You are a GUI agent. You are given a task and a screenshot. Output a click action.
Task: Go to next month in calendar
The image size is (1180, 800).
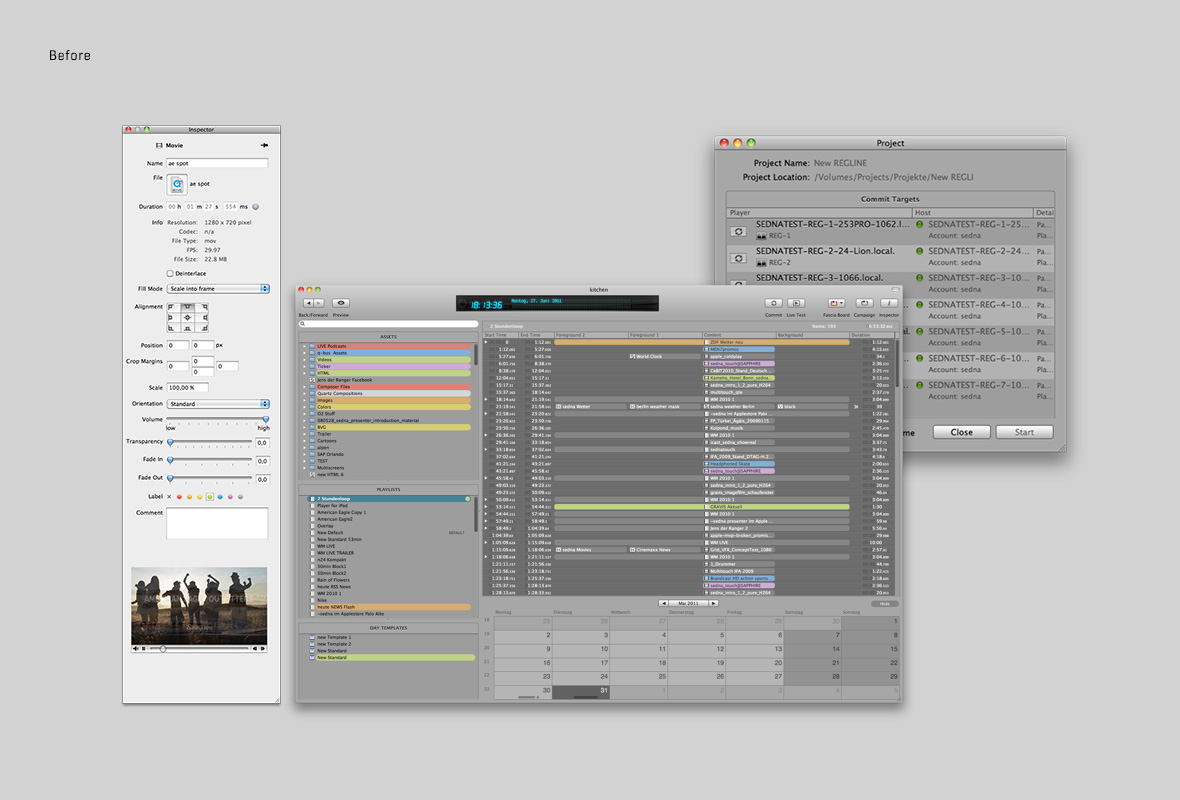(713, 603)
